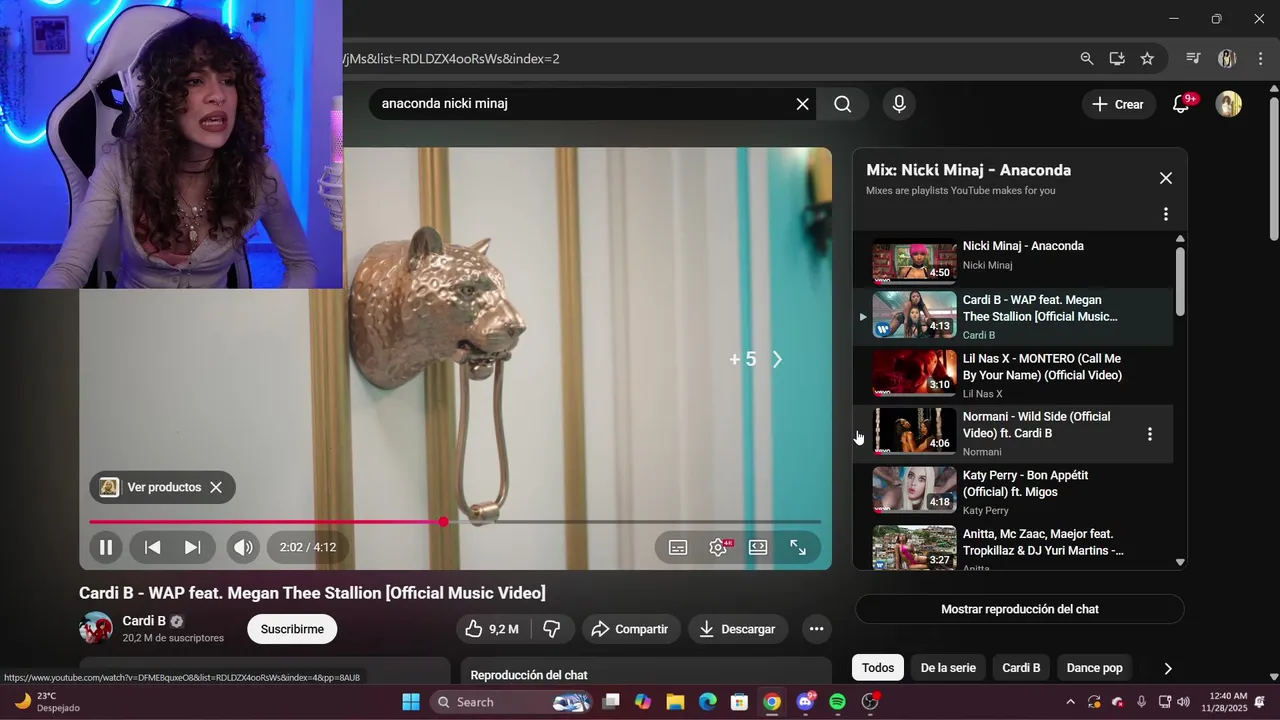
Task: Seek on the video progress bar
Action: point(455,521)
